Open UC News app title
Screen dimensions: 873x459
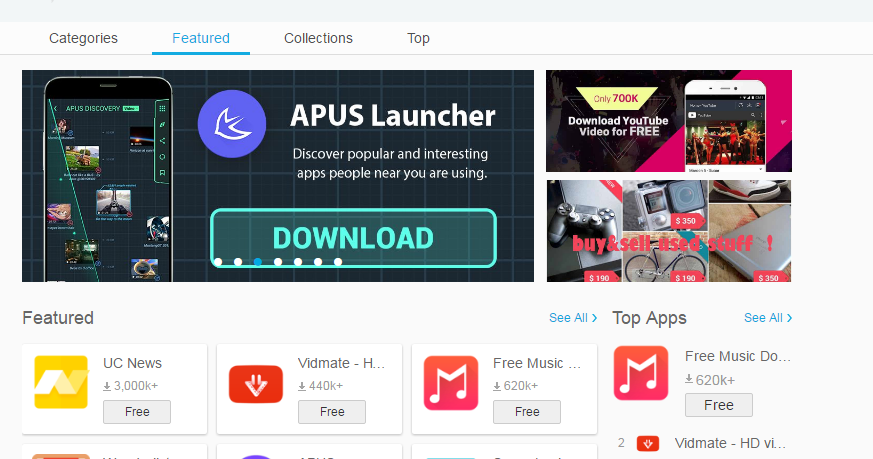tap(133, 363)
